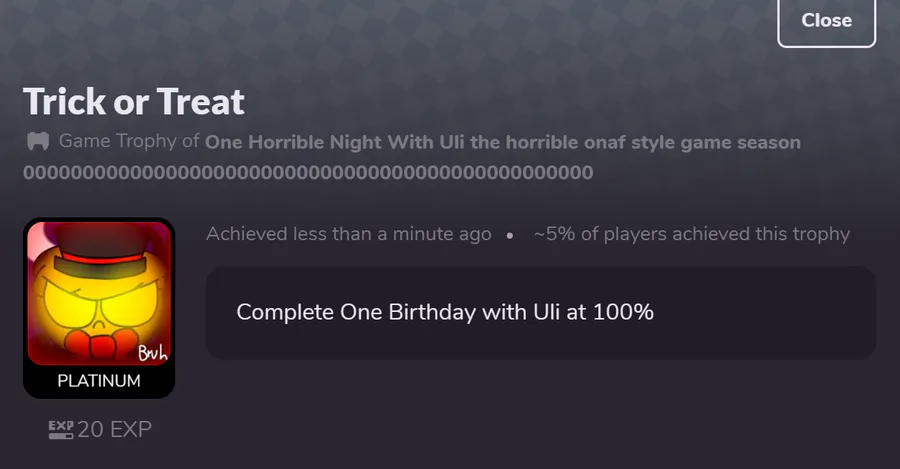Click the red bow tie in trophy image
Viewport: 900px width, 469px height.
tap(101, 344)
